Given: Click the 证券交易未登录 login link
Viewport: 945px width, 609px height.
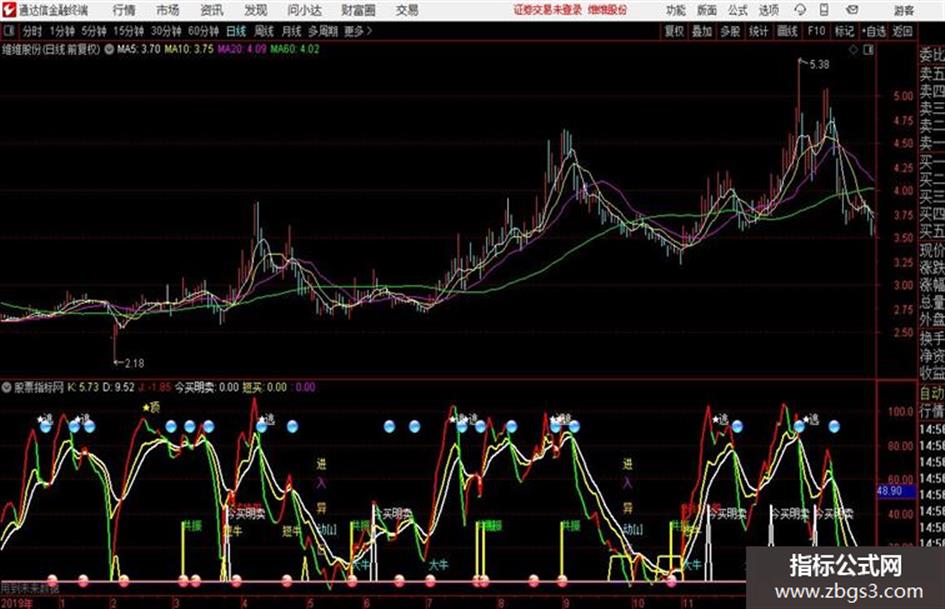Looking at the screenshot, I should click(x=547, y=10).
